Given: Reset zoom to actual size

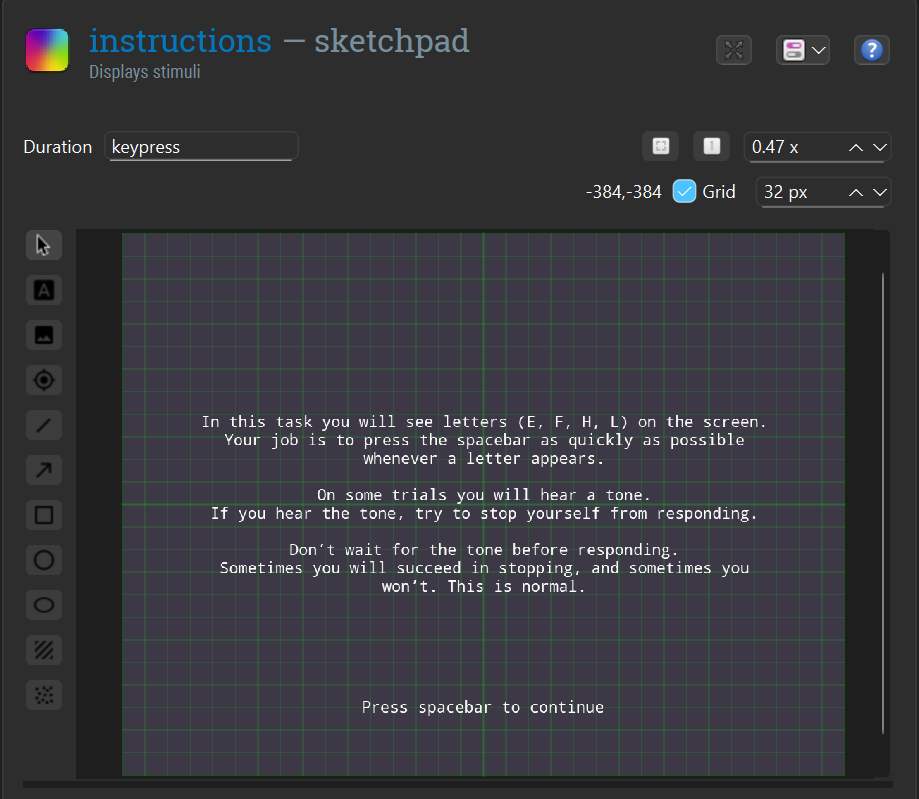Looking at the screenshot, I should (x=712, y=146).
